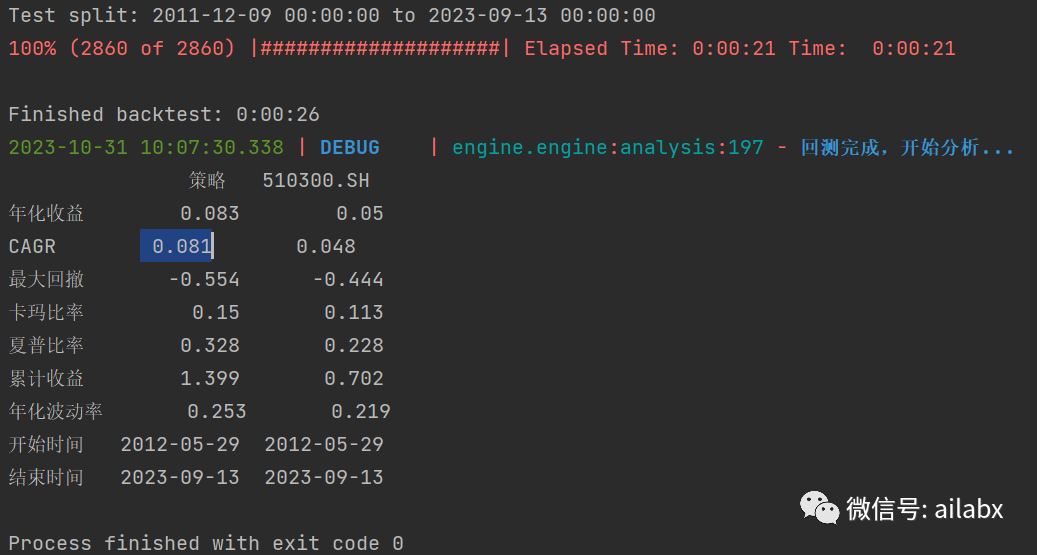Image resolution: width=1037 pixels, height=555 pixels.
Task: Click the 开始时间 row label
Action: (x=46, y=444)
